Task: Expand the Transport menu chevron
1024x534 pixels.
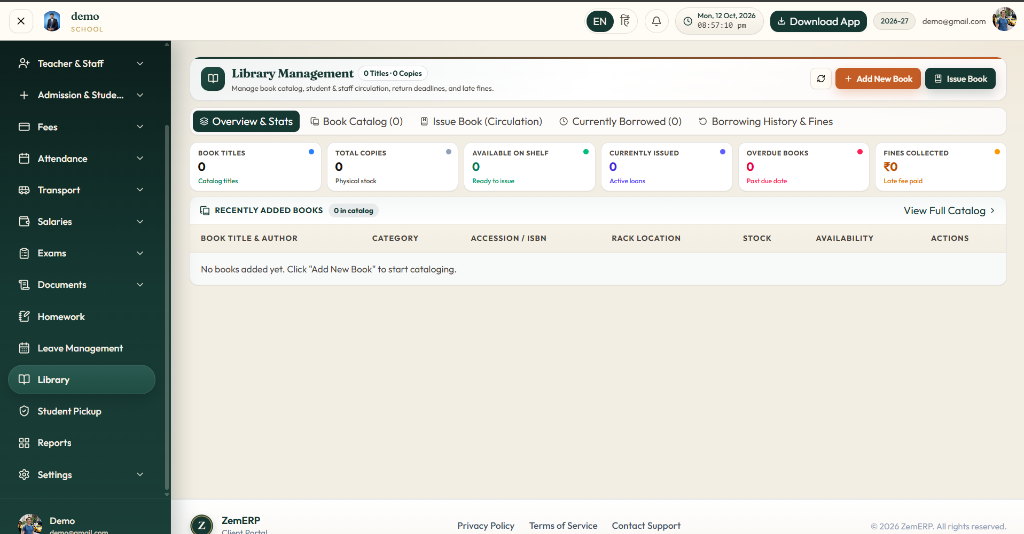Action: (x=140, y=190)
